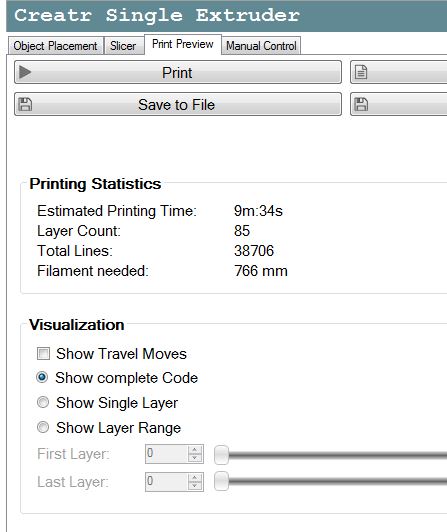Screen dimensions: 447x532
Task: Click into the First Layer number field
Action: (x=166, y=454)
